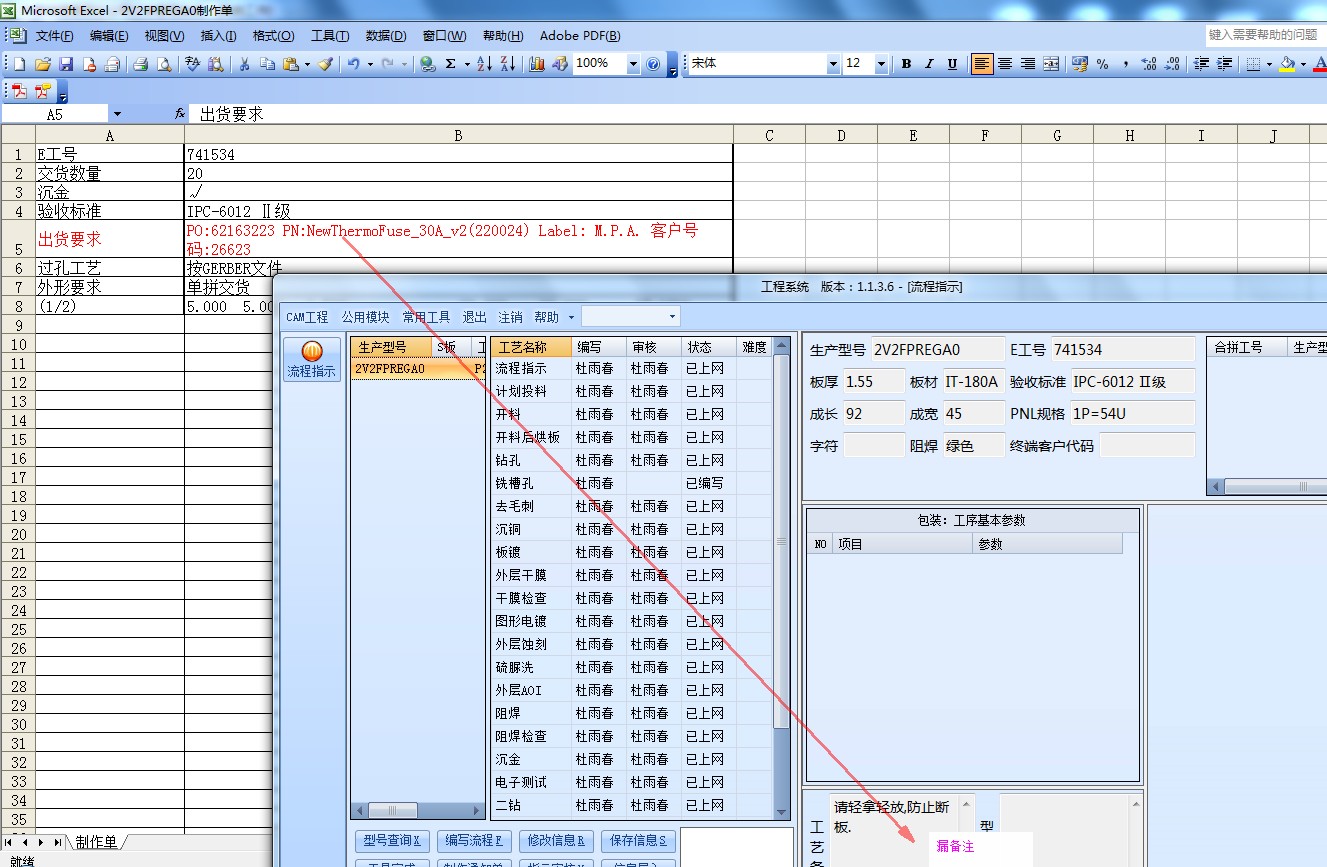Viewport: 1327px width, 867px height.
Task: Open the 数据(D) menu
Action: point(386,36)
